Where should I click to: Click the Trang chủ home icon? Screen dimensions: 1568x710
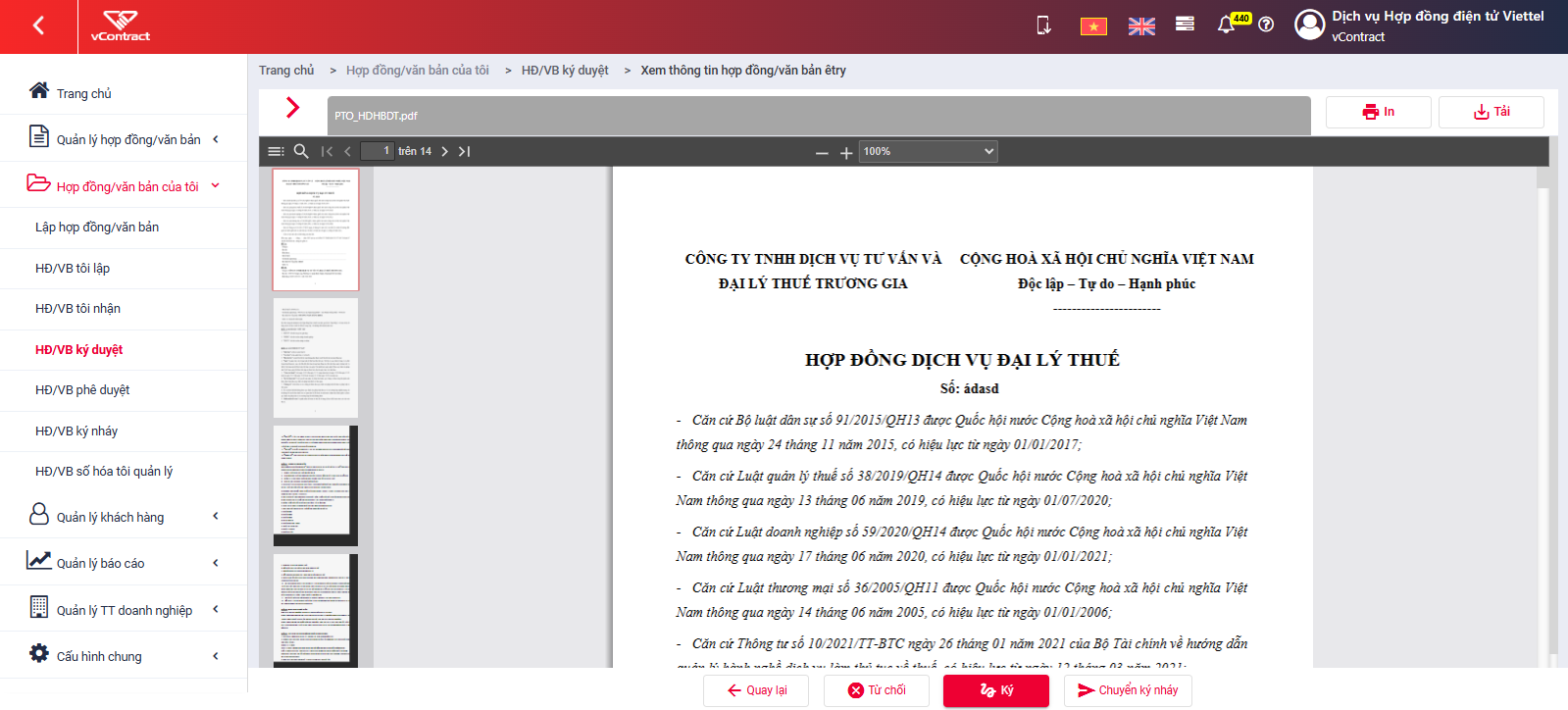coord(39,90)
